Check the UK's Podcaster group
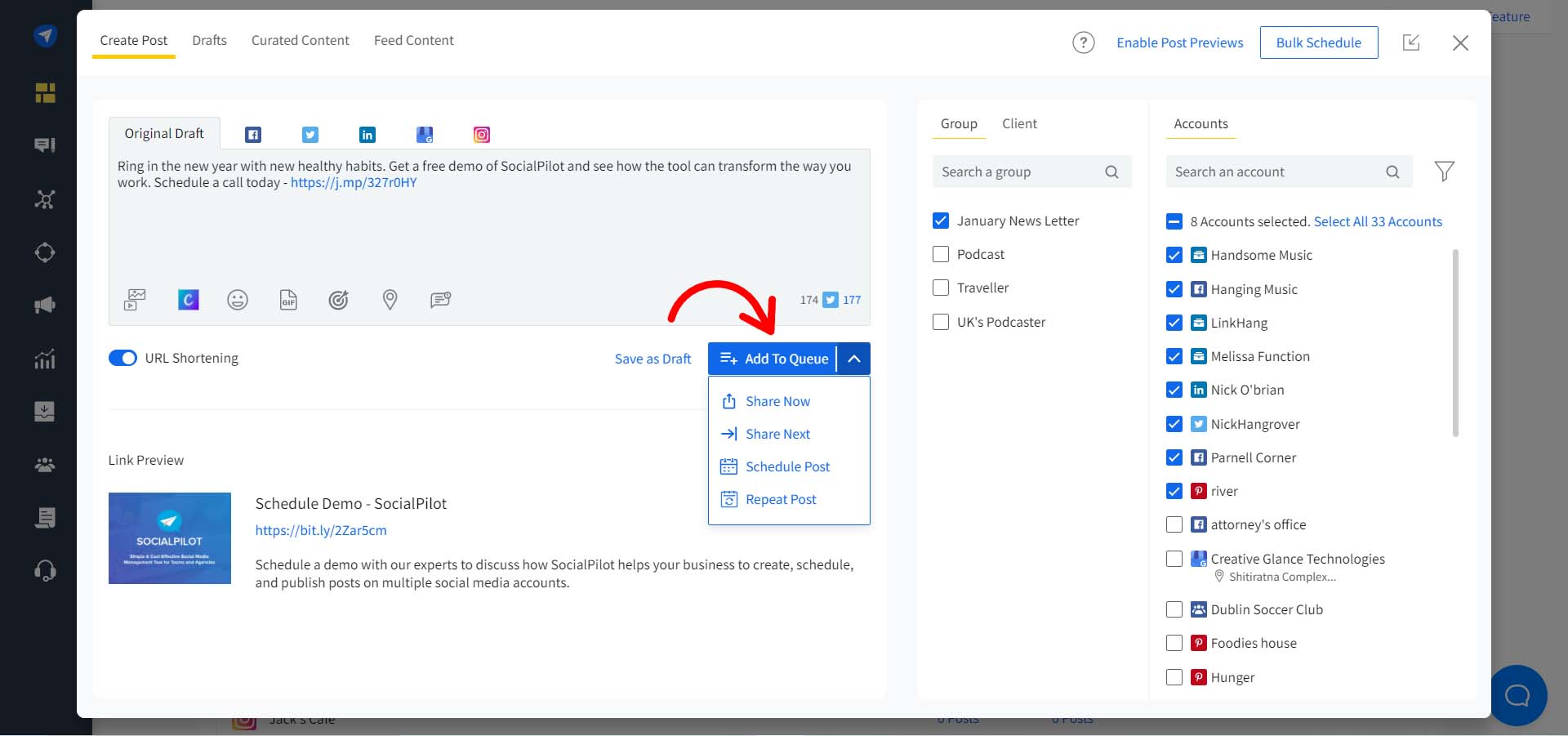This screenshot has height=736, width=1568. pyautogui.click(x=941, y=322)
